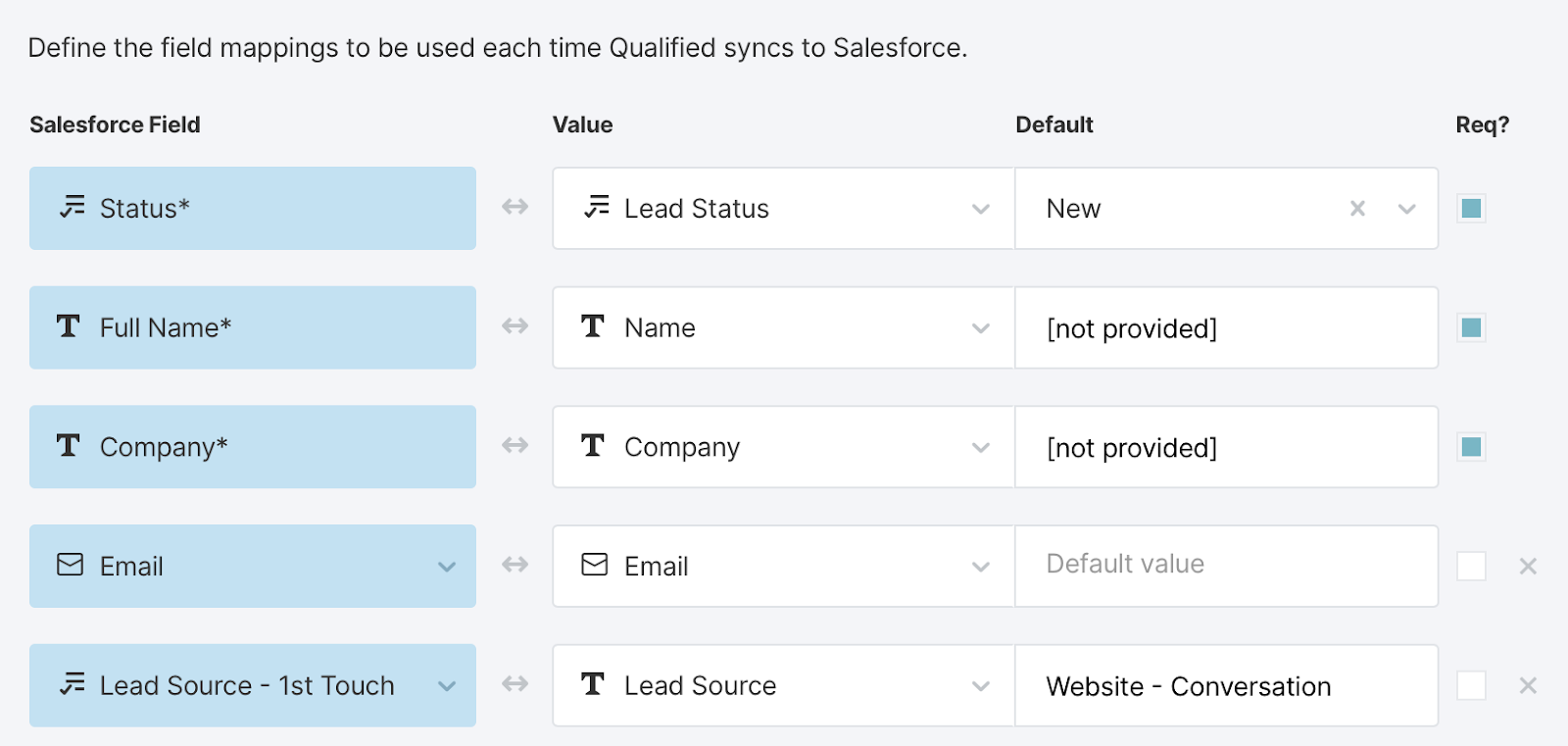Open Company value dropdown chevron
Viewport: 1568px width, 746px height.
pyautogui.click(x=981, y=448)
